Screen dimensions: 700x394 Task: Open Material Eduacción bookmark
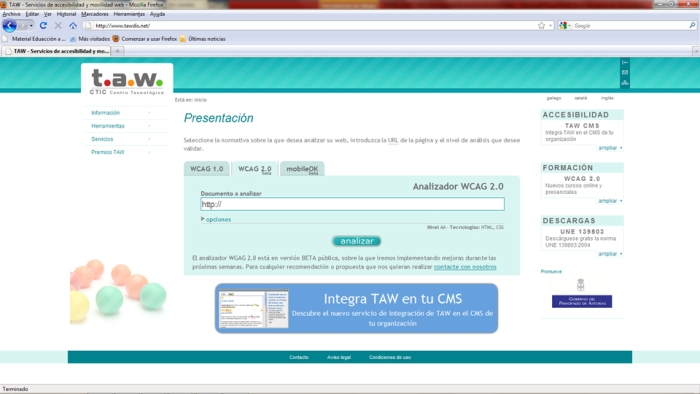point(34,39)
